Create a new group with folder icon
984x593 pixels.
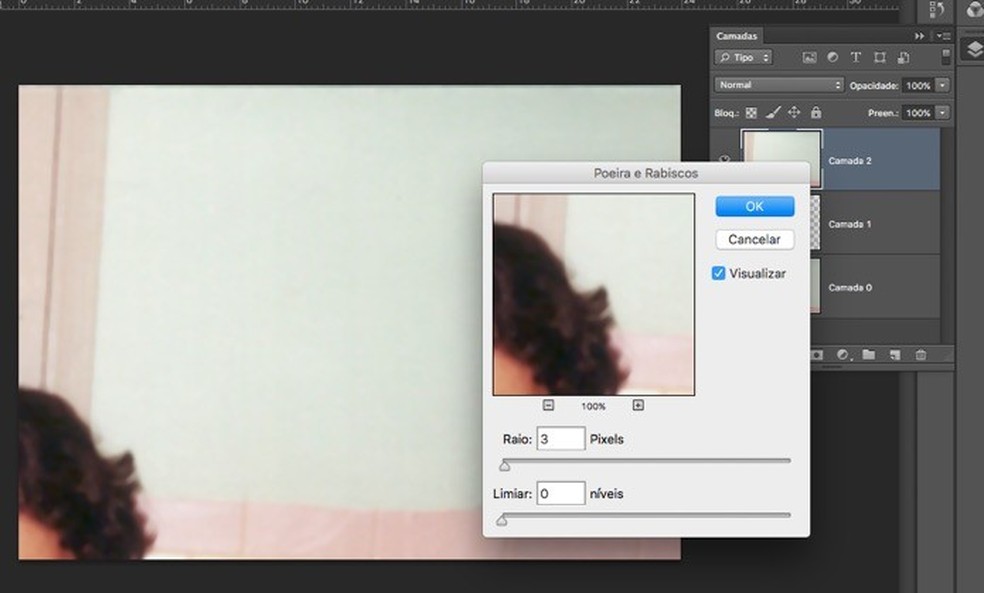click(x=868, y=355)
